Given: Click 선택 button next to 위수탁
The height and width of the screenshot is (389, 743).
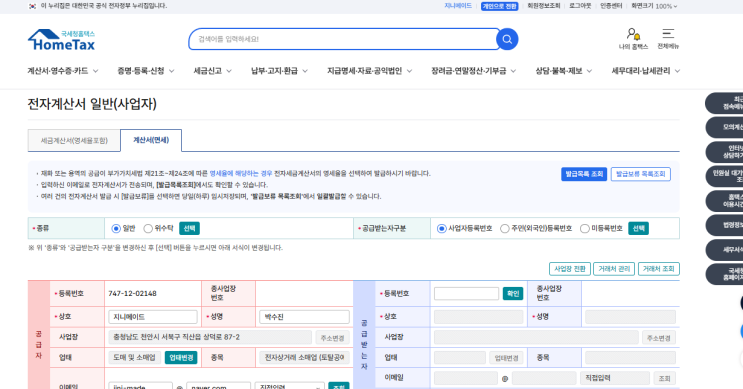Looking at the screenshot, I should click(x=189, y=228).
